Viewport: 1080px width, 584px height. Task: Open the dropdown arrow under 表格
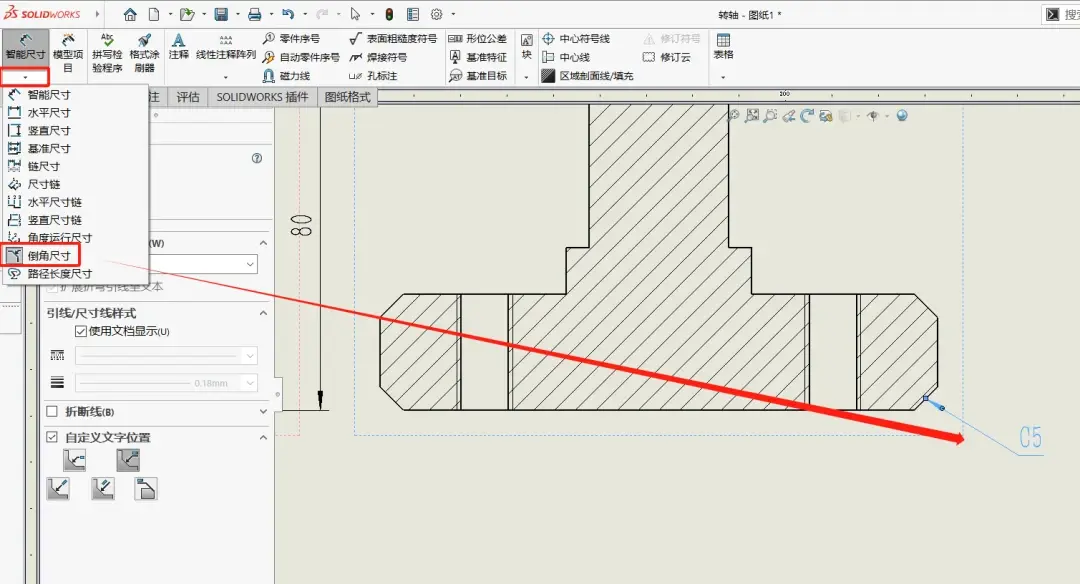(x=723, y=77)
